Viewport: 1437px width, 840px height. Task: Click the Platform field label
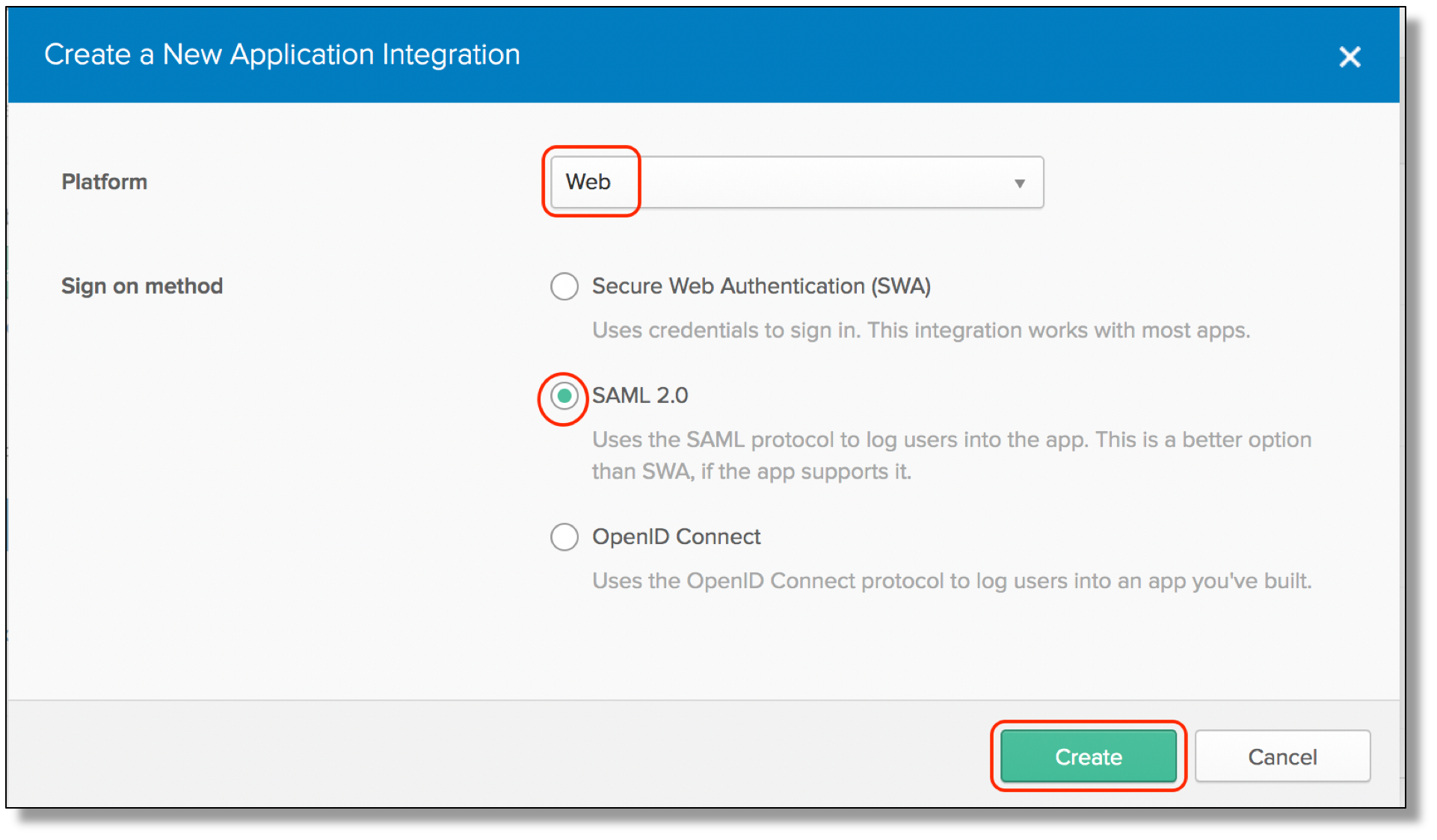[104, 182]
